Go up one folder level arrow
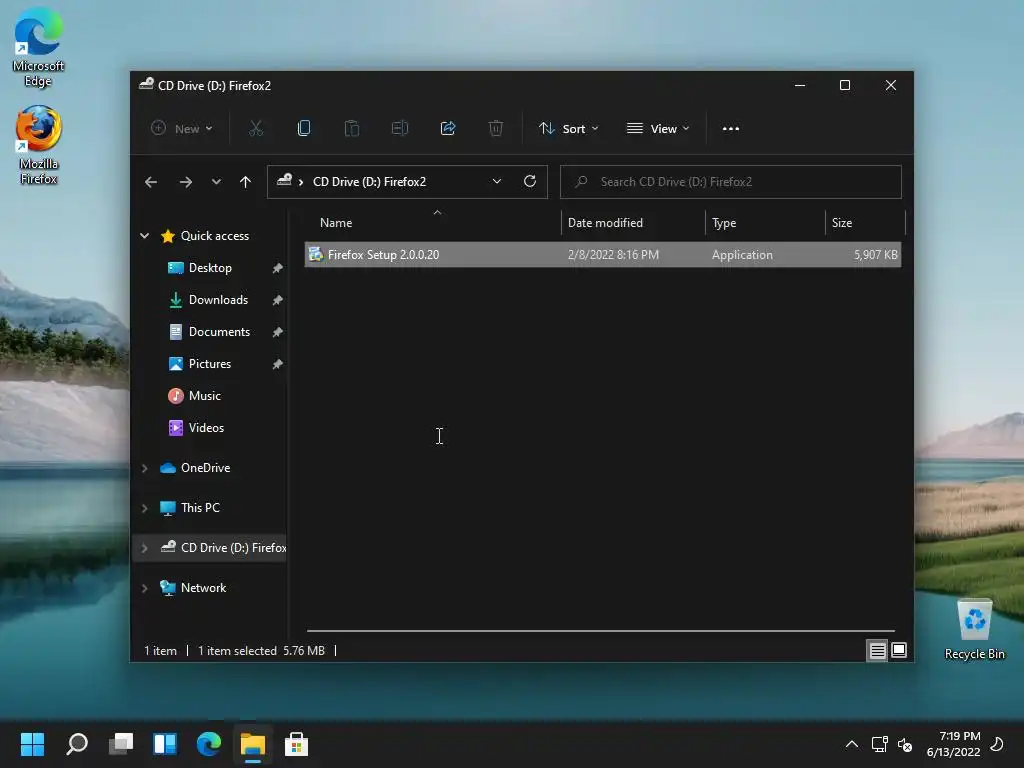 (246, 182)
